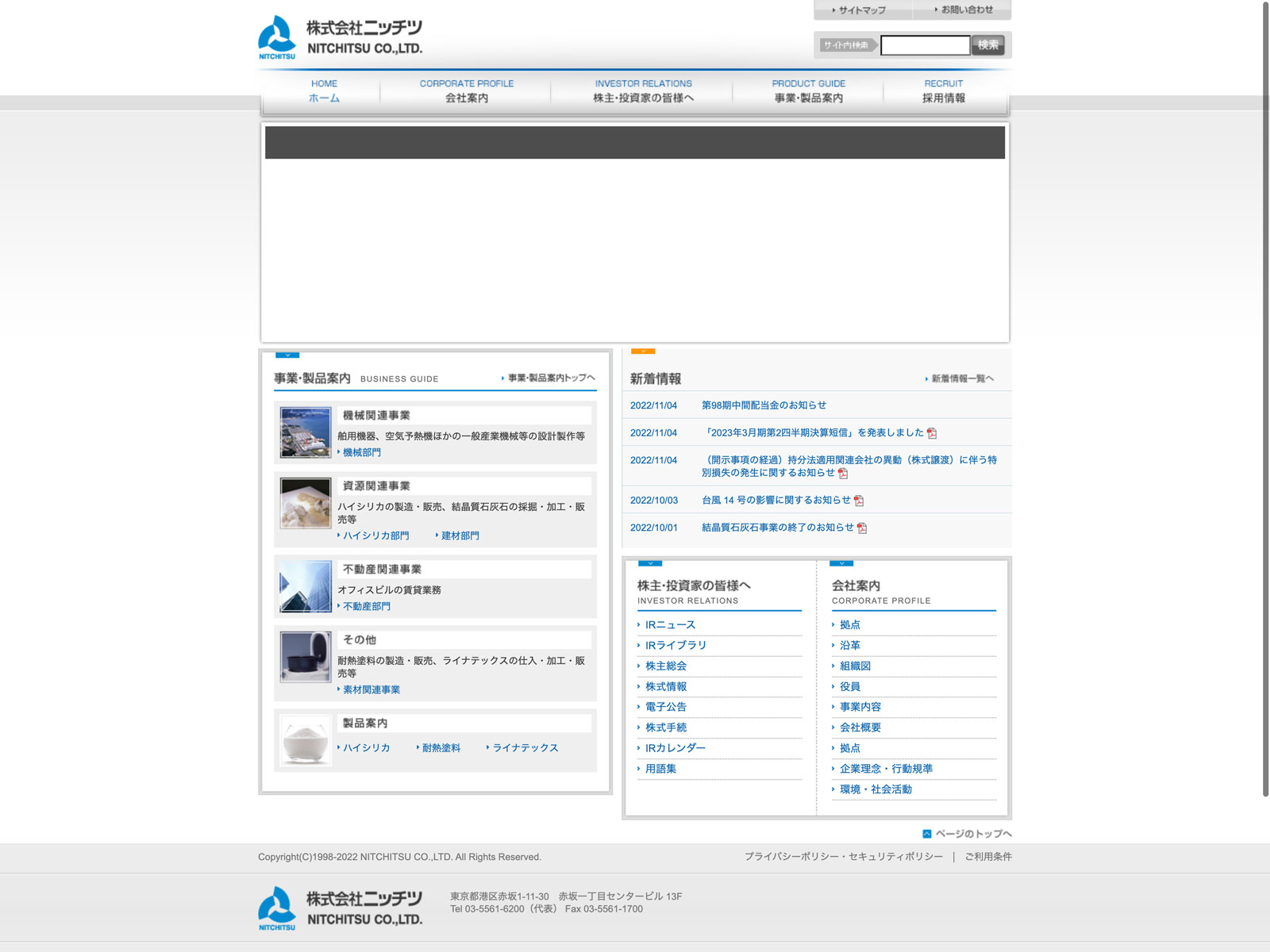Click the page vertical scrollbar
This screenshot has width=1270, height=952.
pyautogui.click(x=1265, y=397)
